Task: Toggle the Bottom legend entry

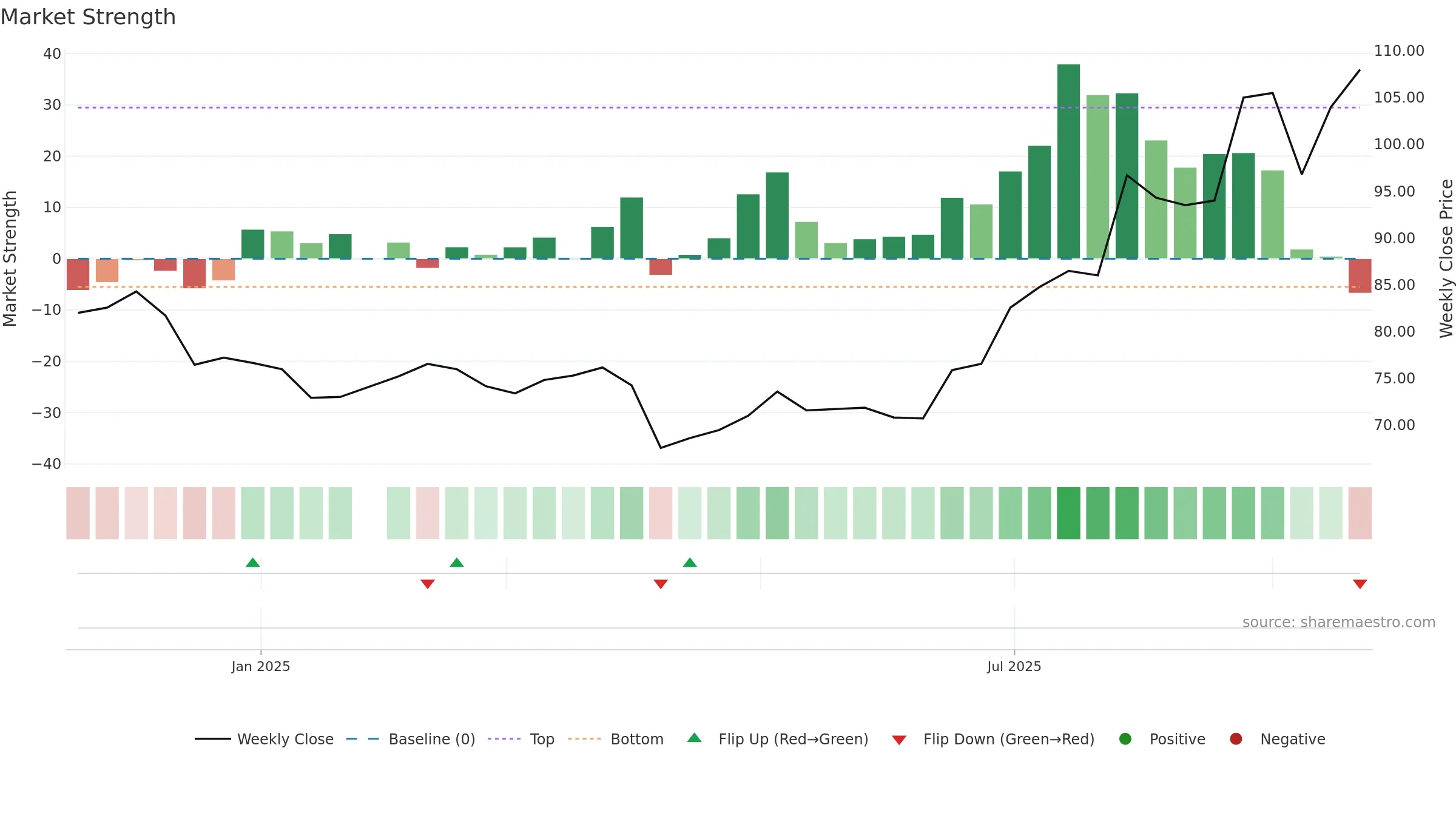Action: tap(616, 739)
